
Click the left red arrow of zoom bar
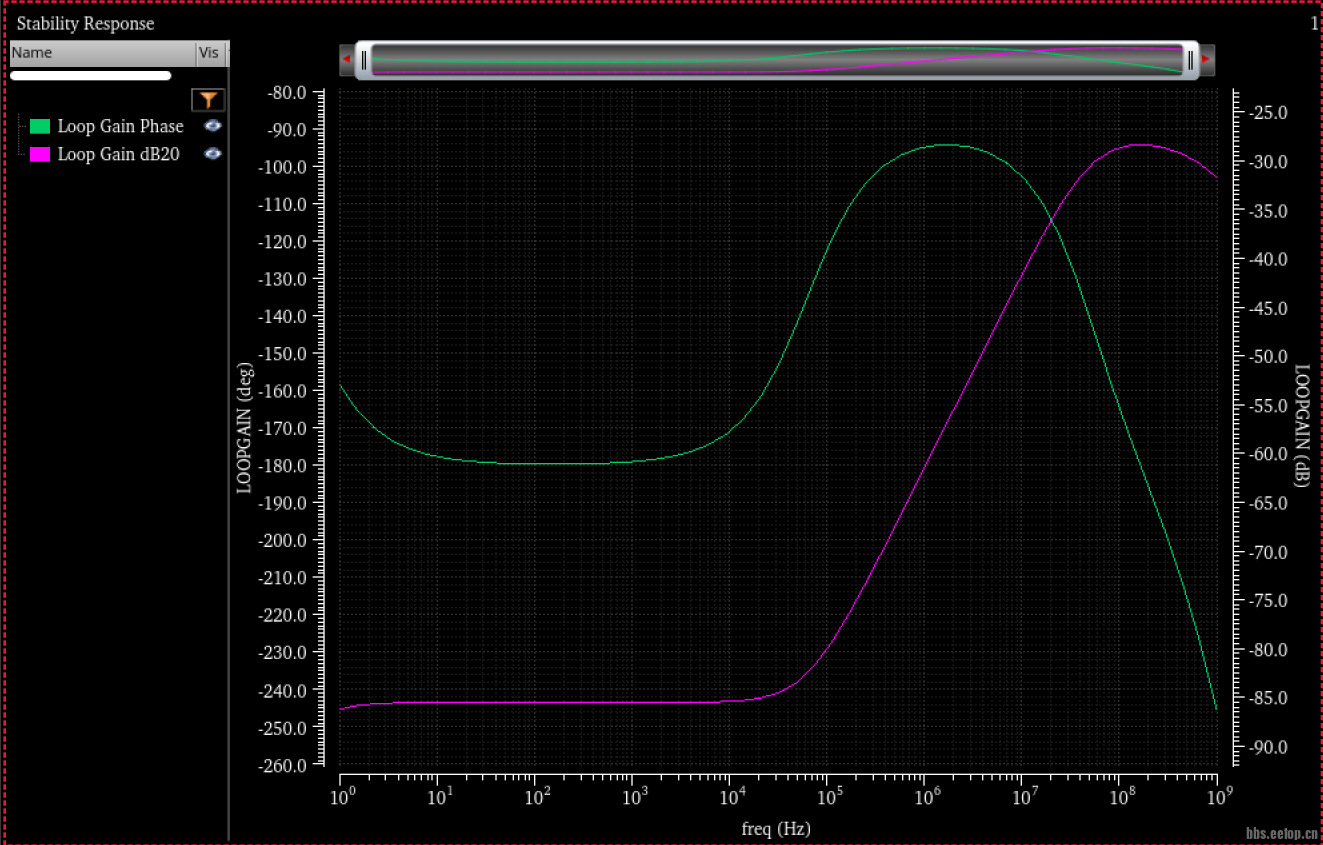click(346, 60)
